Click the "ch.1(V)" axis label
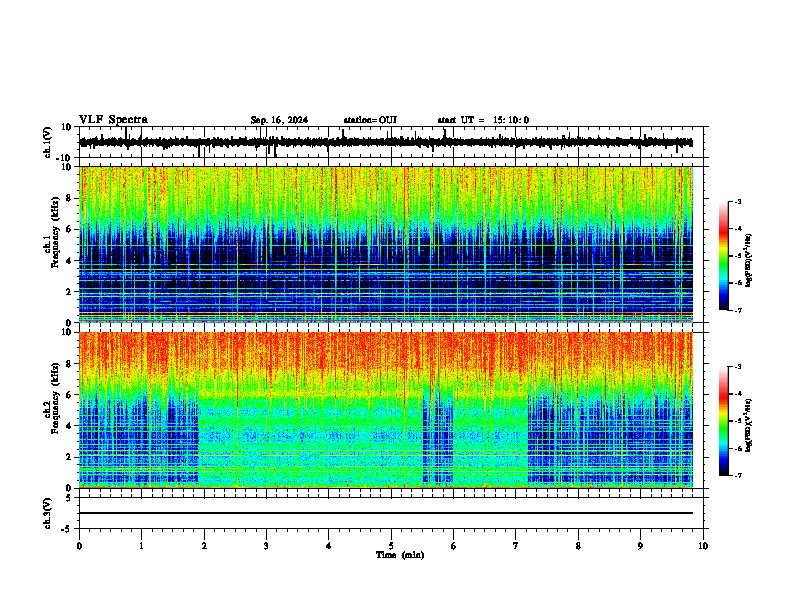 point(48,142)
